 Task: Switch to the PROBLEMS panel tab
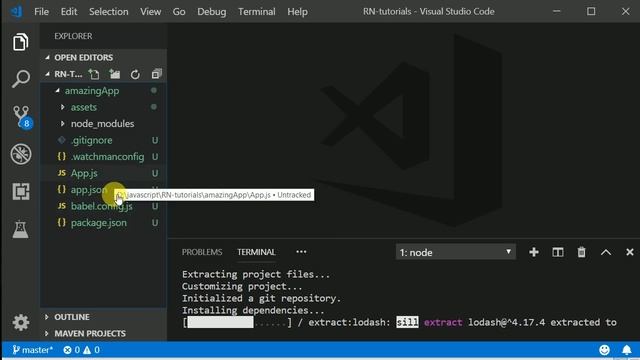(x=202, y=252)
